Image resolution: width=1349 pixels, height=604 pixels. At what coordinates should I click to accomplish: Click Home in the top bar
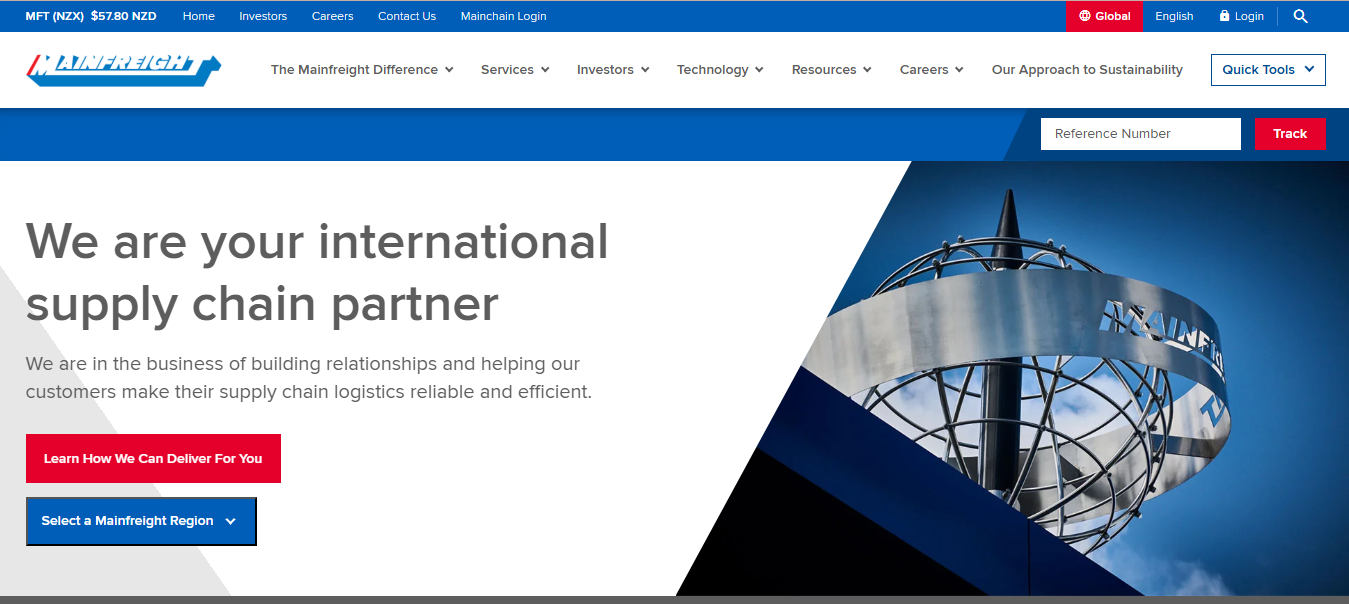coord(199,16)
